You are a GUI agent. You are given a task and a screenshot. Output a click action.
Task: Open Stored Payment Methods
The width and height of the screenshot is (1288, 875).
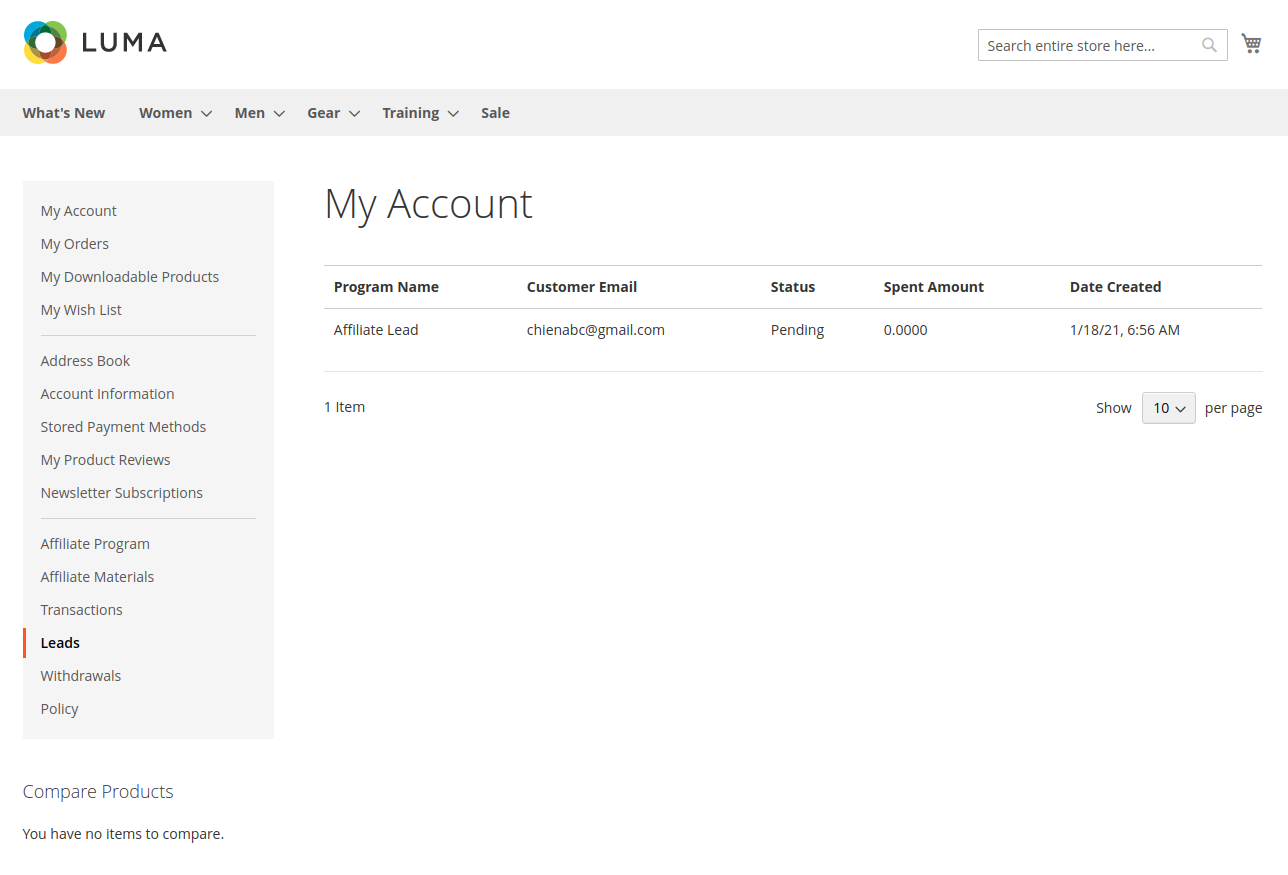click(x=123, y=427)
